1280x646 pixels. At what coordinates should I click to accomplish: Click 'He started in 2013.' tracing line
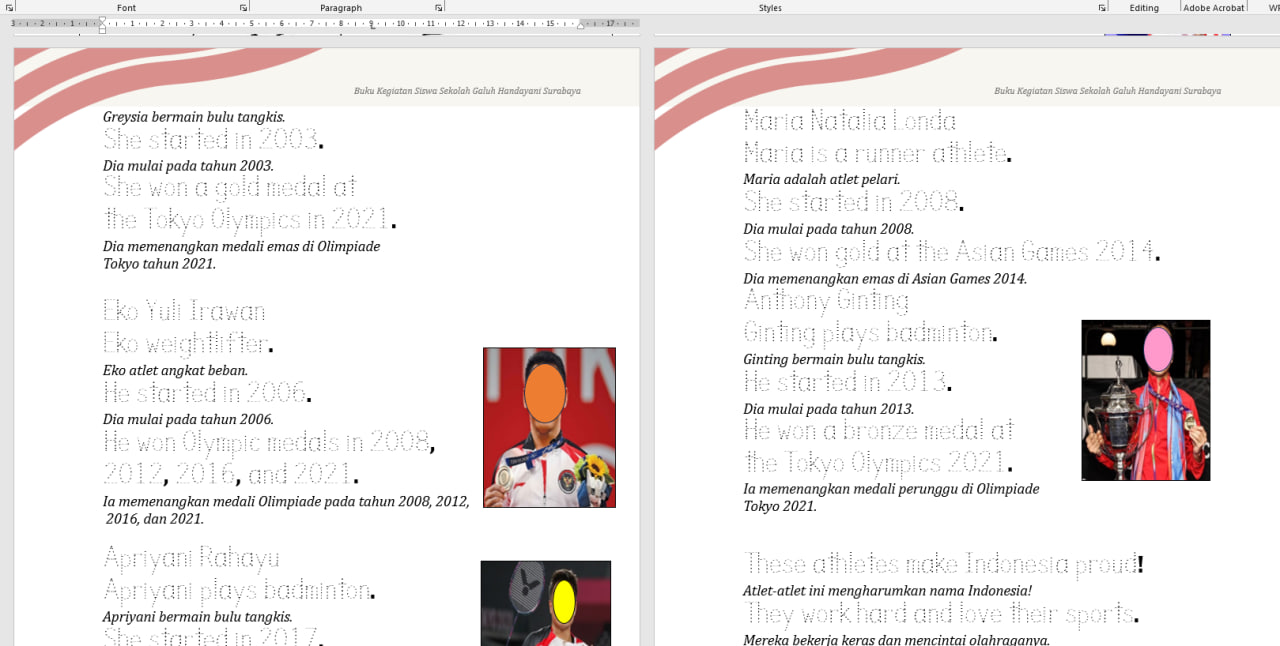847,382
